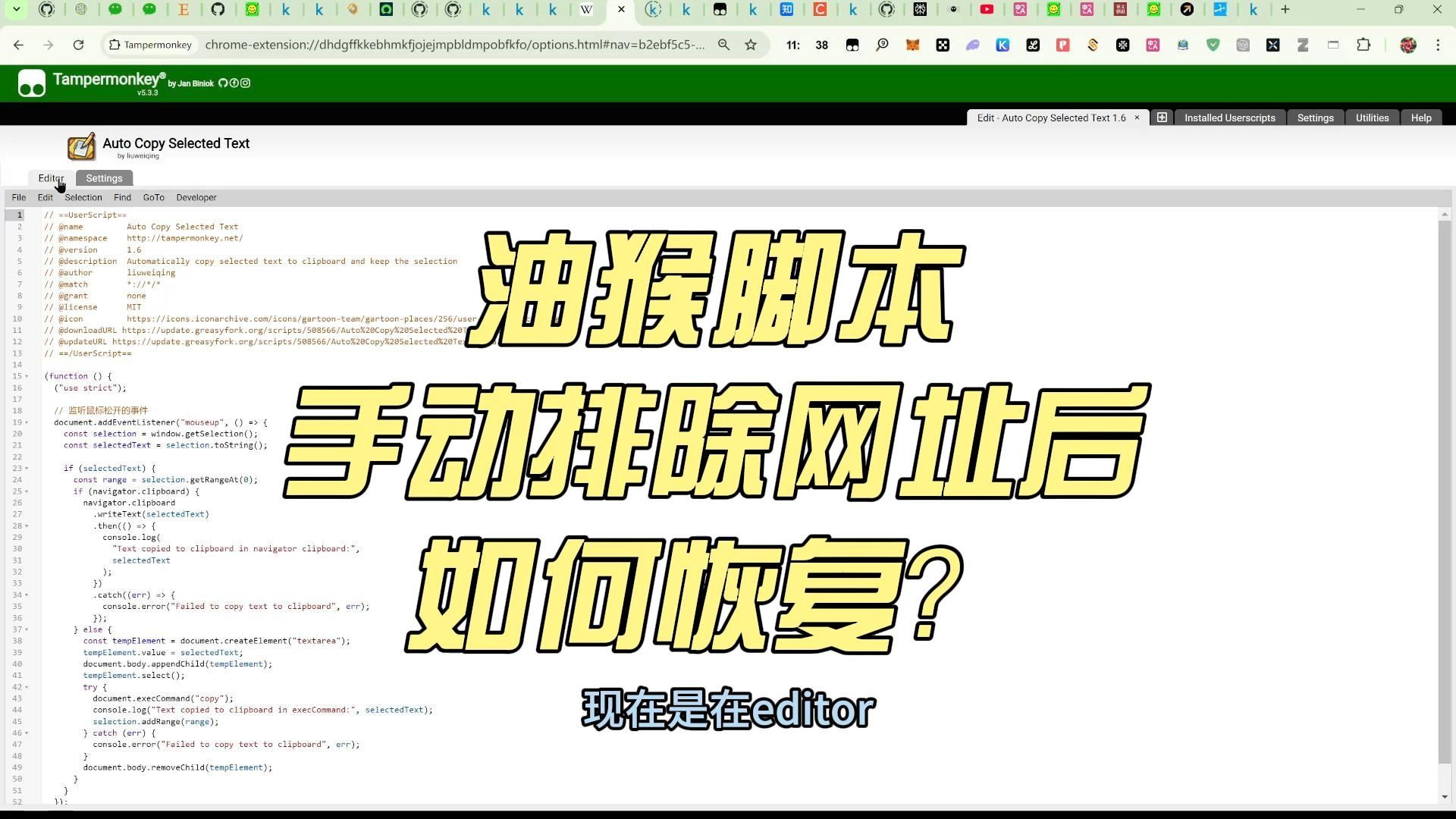Open Chrome three-dot menu
The width and height of the screenshot is (1456, 819).
[1438, 45]
